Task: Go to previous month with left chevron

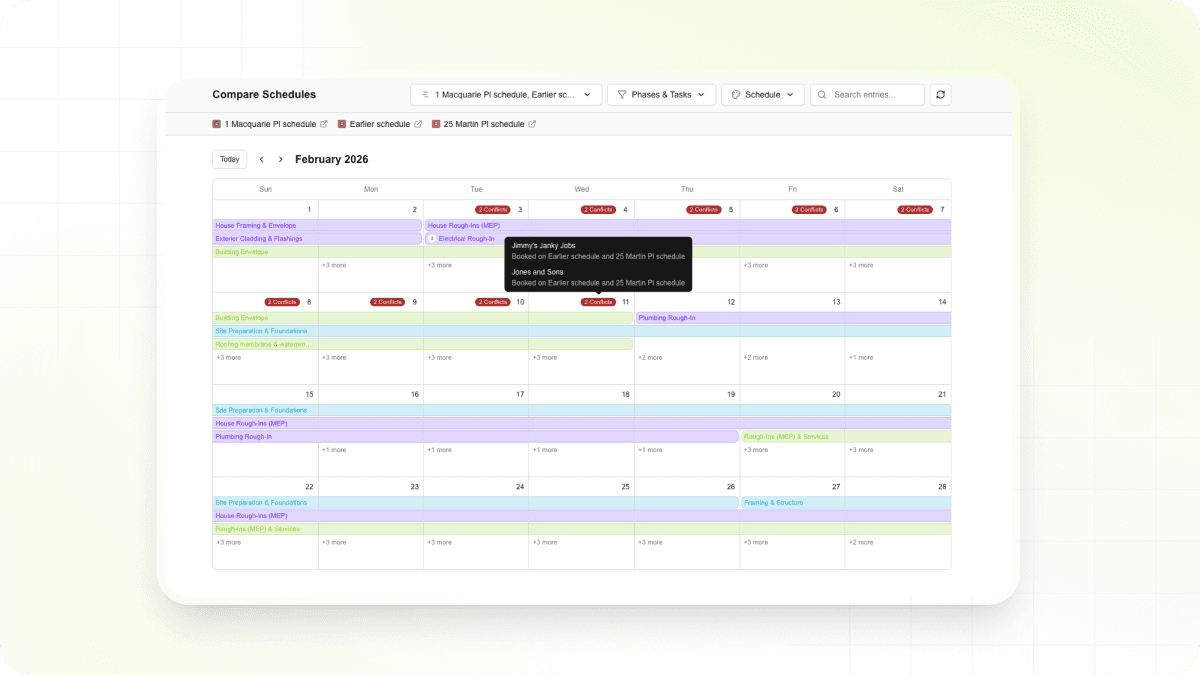Action: [262, 159]
